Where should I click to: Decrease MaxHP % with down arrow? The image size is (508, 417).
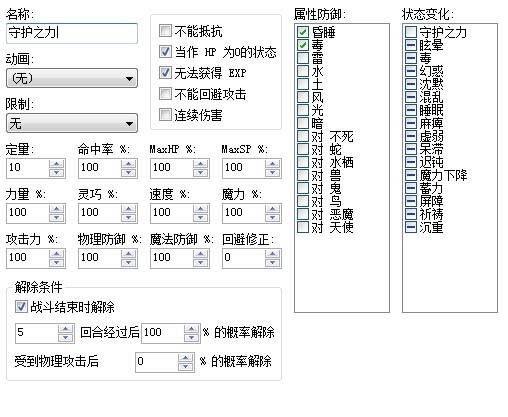(200, 172)
